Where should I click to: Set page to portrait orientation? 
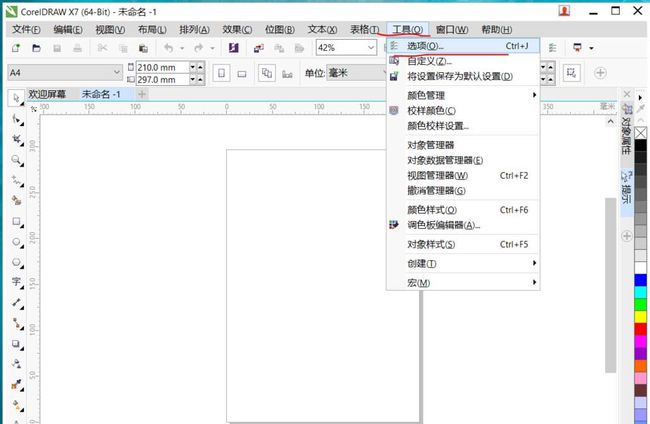[221, 73]
